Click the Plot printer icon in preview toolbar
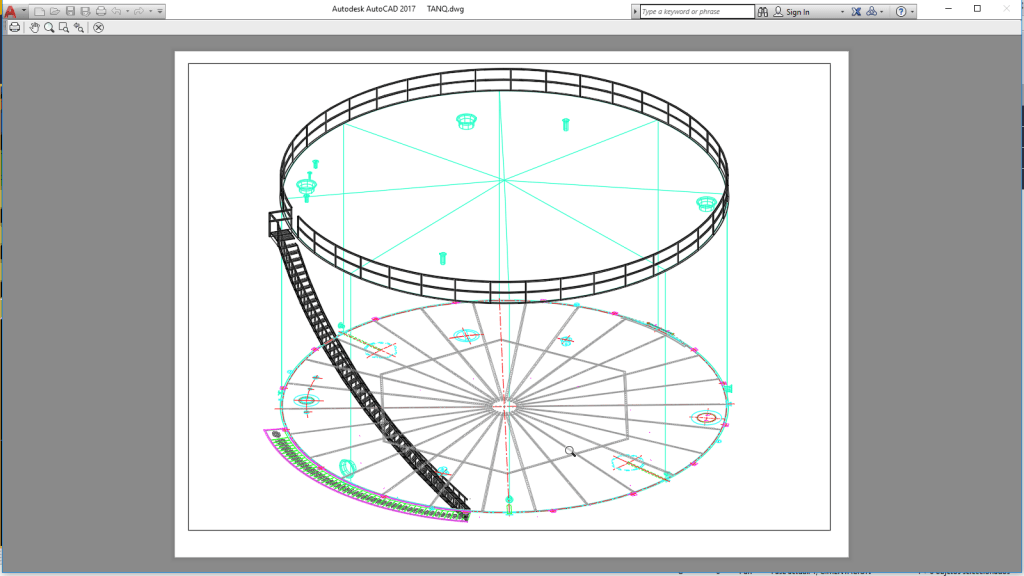The height and width of the screenshot is (576, 1024). 15,27
